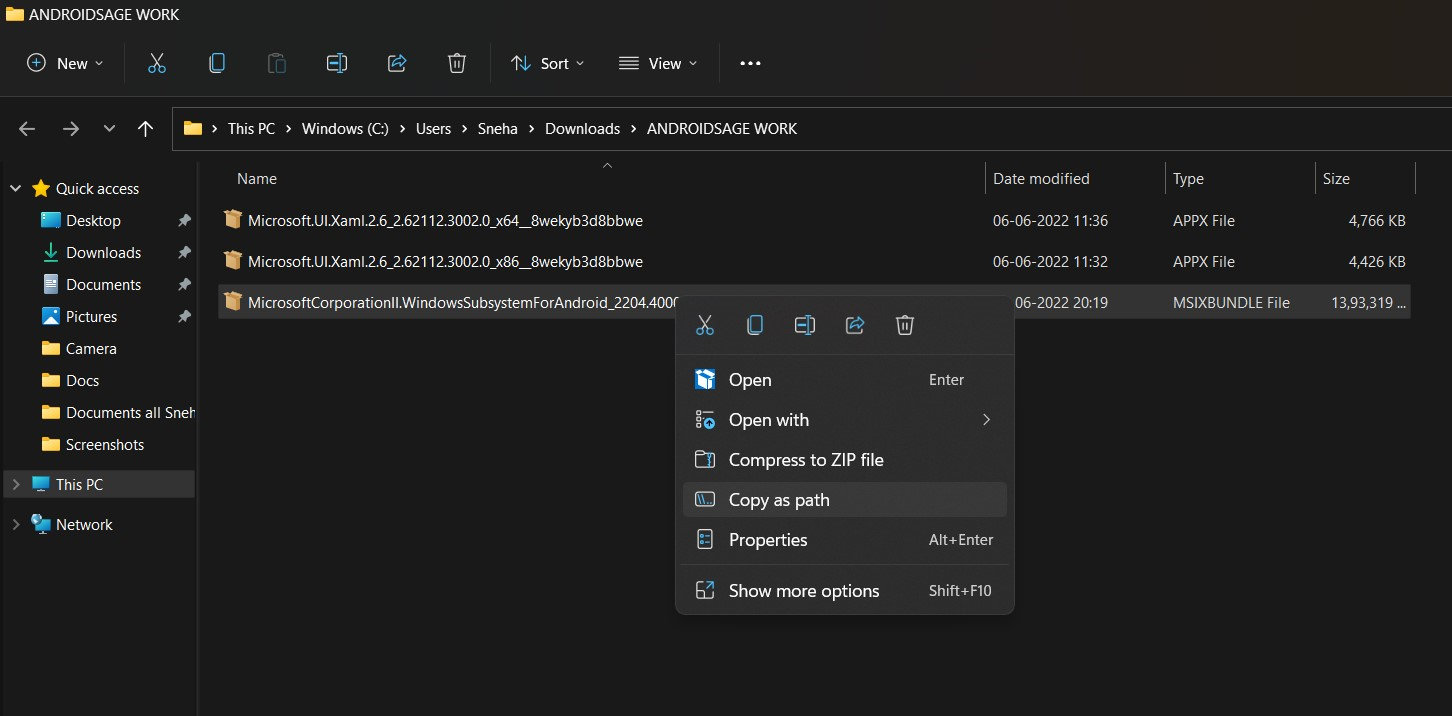This screenshot has height=716, width=1452.
Task: Click the pin icon beside Documents
Action: click(x=184, y=284)
